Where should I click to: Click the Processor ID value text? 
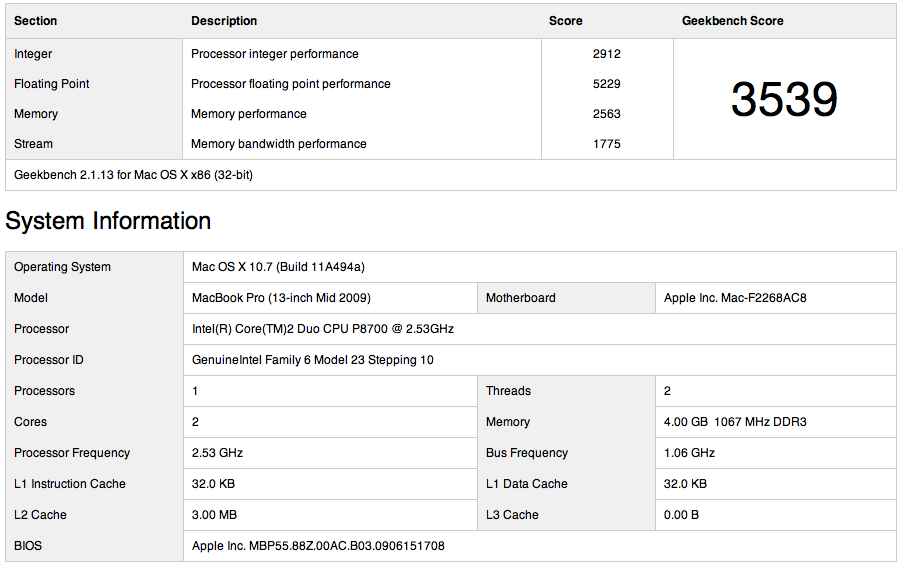pos(312,360)
